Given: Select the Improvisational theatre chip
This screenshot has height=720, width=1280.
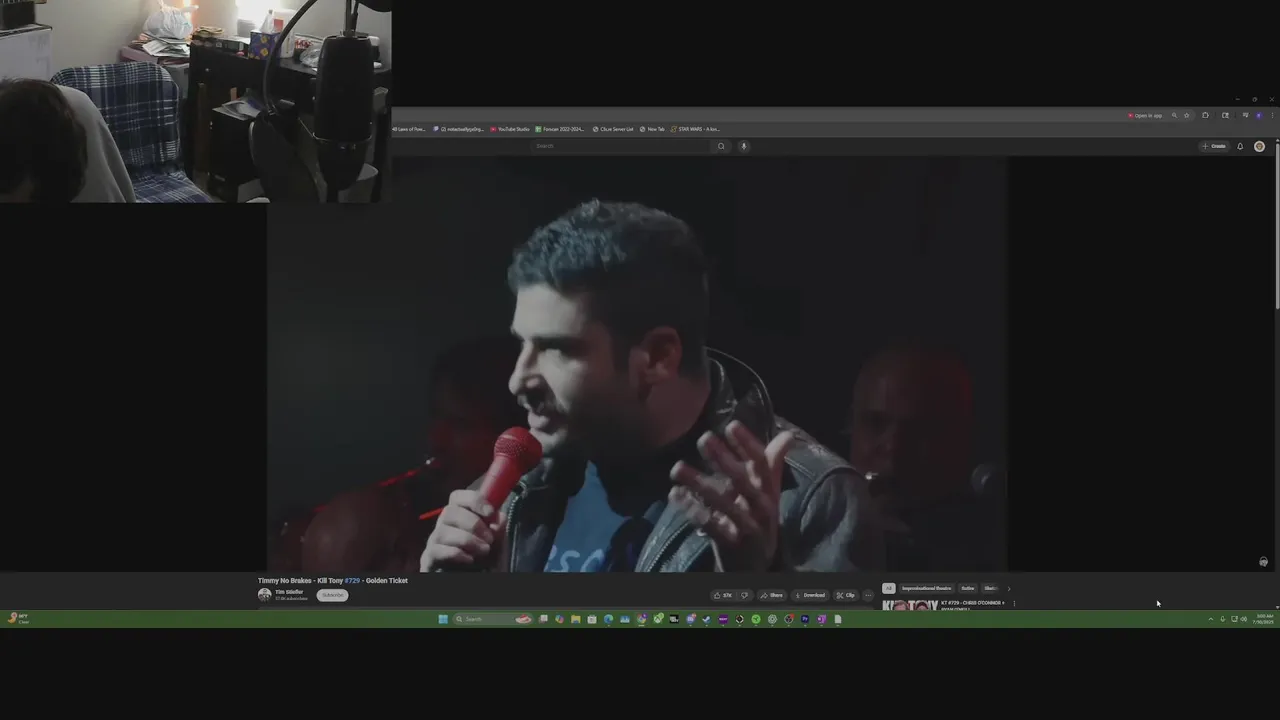Looking at the screenshot, I should 927,588.
